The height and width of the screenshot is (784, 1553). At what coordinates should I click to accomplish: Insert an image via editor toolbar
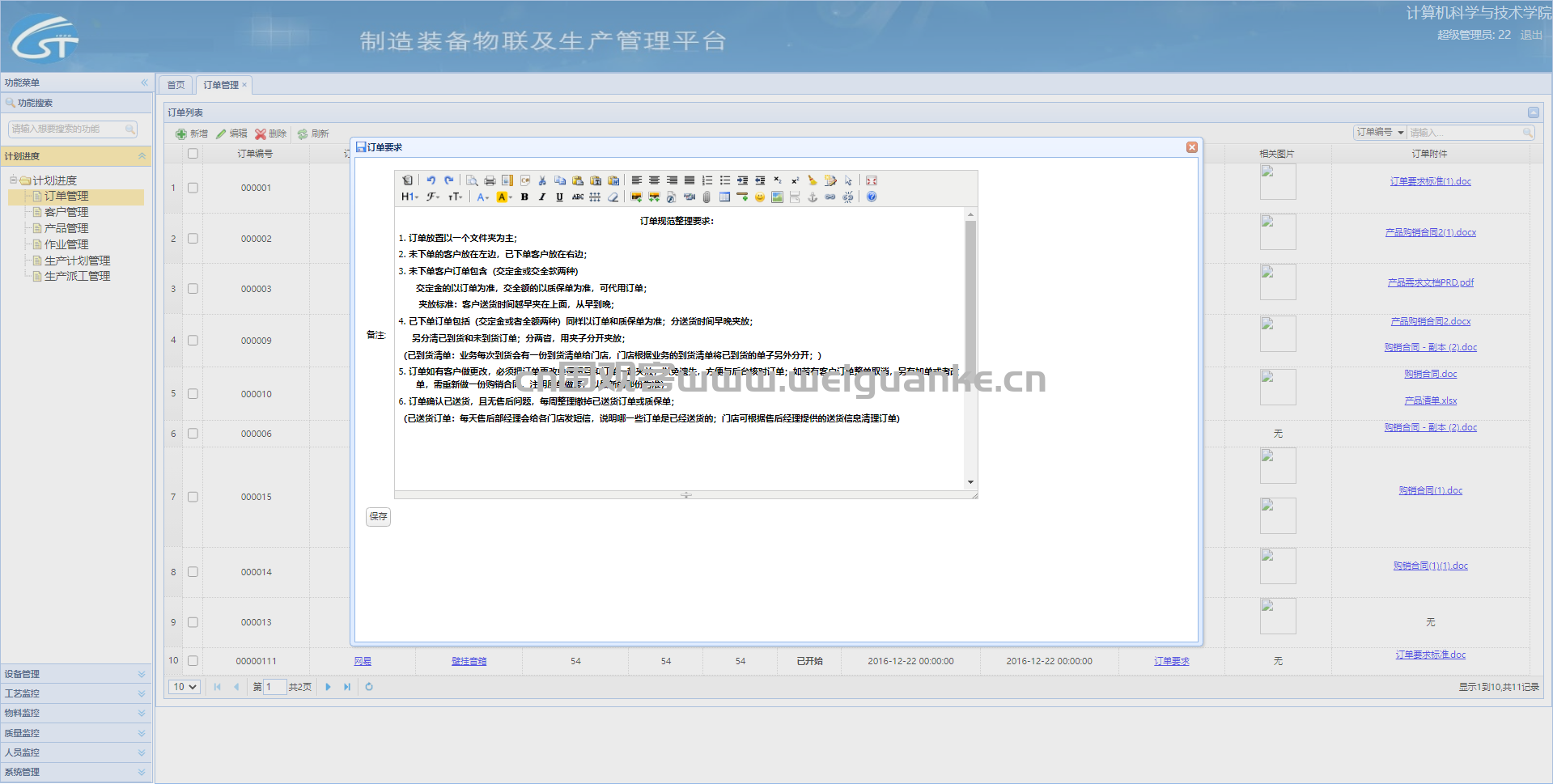(636, 197)
